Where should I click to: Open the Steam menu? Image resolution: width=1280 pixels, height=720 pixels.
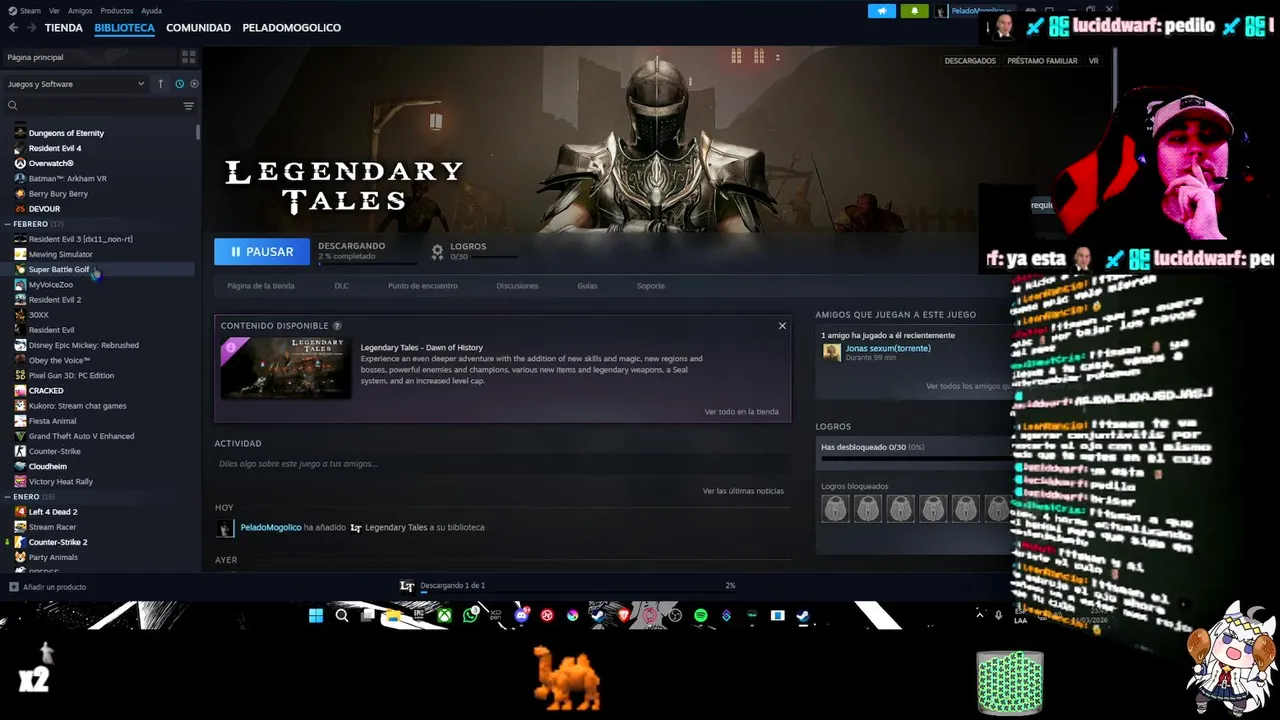point(30,10)
